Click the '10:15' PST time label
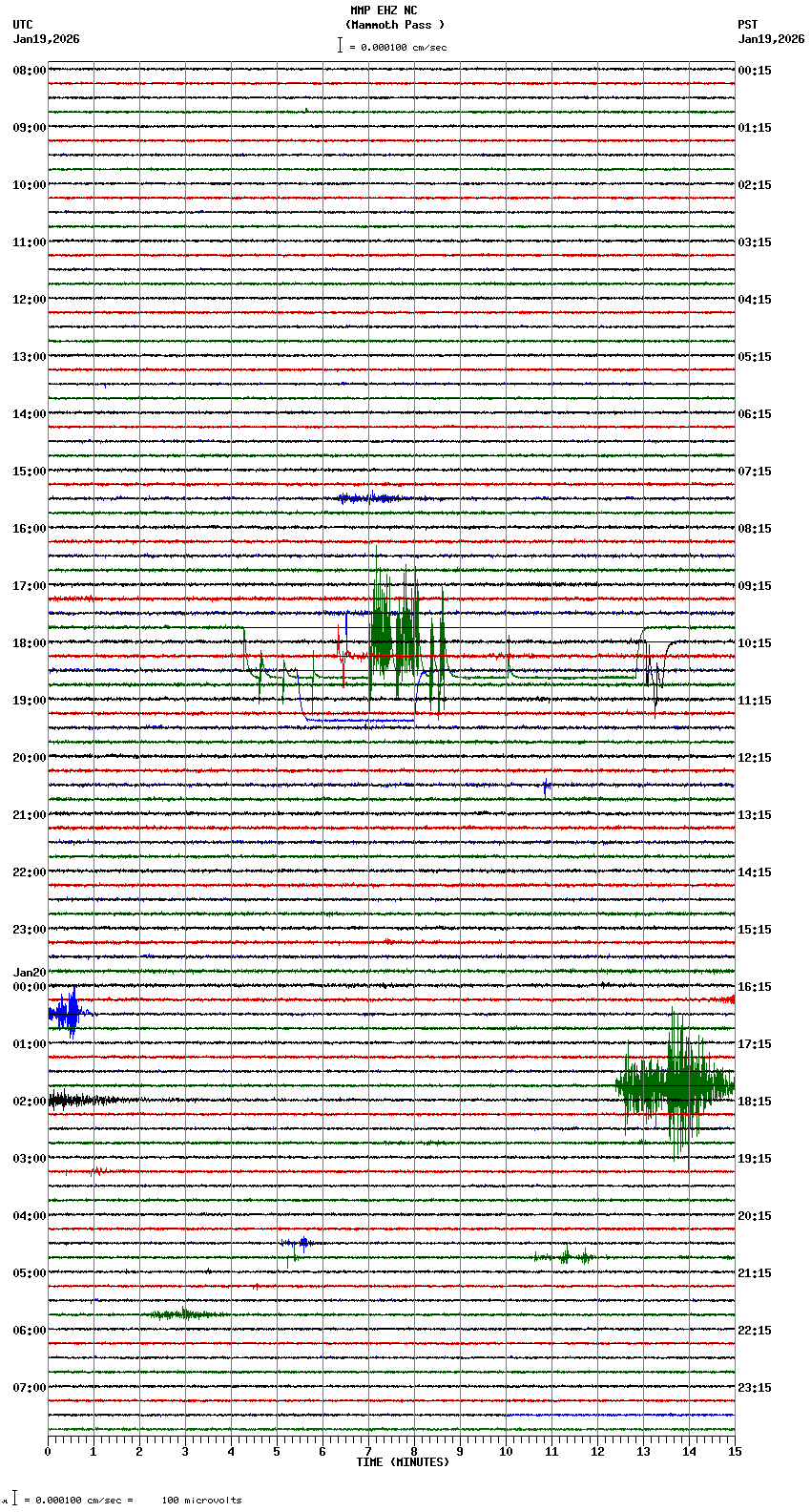This screenshot has height=1512, width=811. [x=755, y=643]
